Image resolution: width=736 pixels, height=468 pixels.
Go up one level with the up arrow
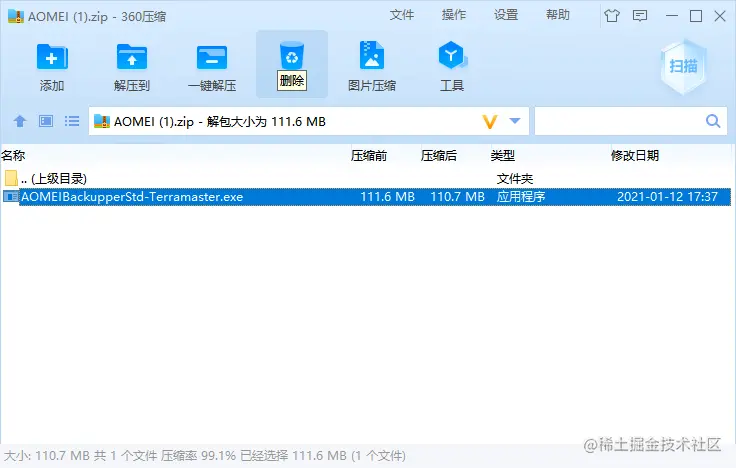point(20,121)
